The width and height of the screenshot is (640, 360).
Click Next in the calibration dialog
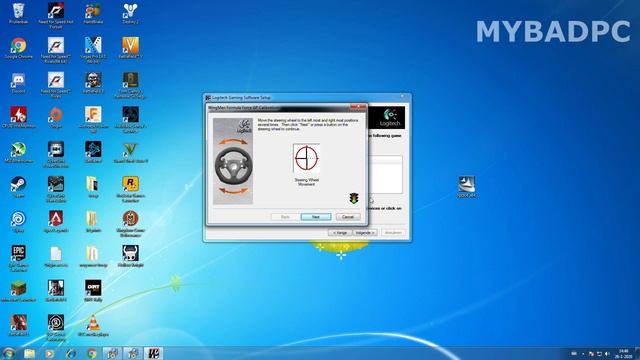[316, 217]
